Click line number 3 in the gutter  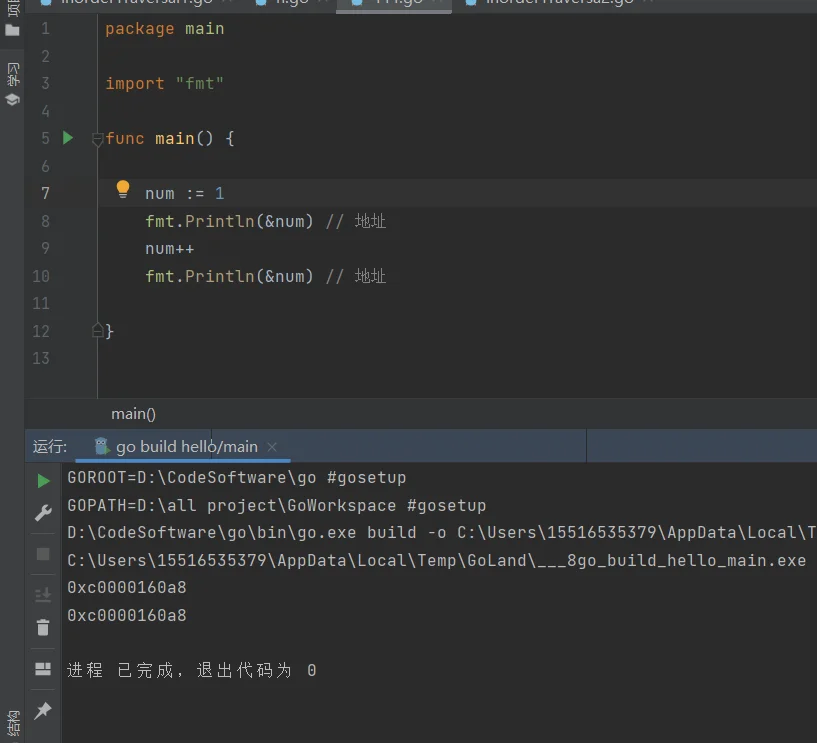click(x=45, y=83)
